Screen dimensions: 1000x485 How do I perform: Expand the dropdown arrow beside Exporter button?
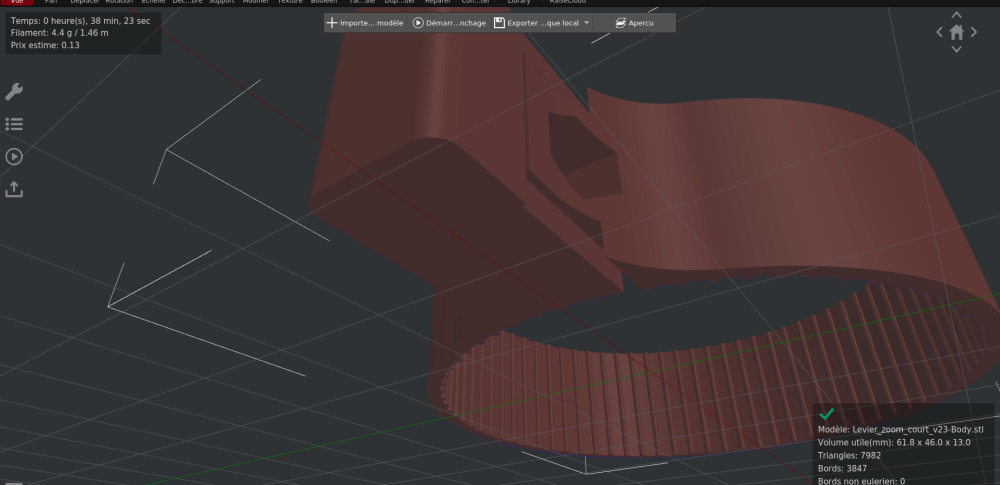[587, 23]
